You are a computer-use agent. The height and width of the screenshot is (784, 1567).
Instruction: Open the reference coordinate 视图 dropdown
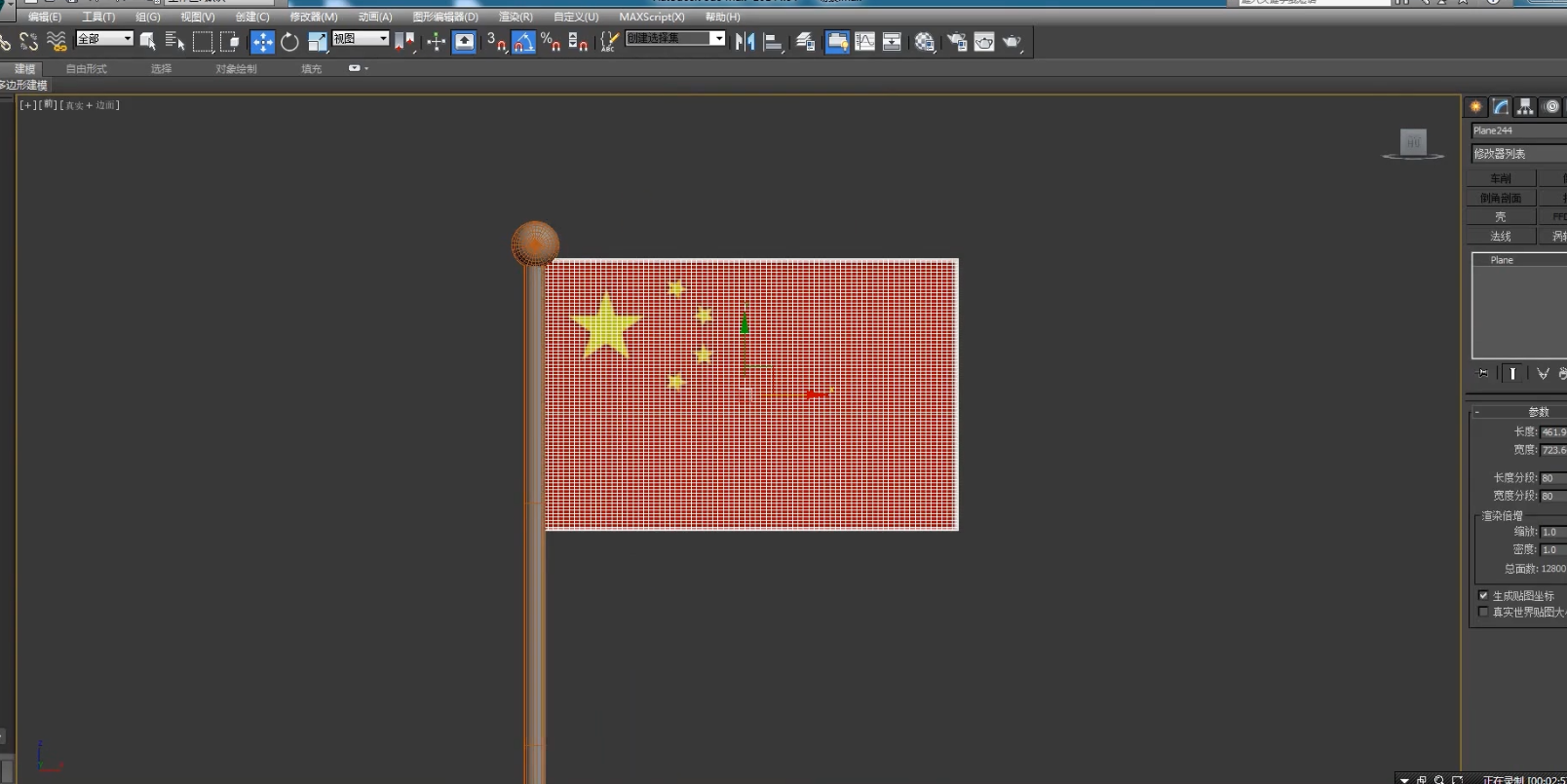(x=361, y=38)
